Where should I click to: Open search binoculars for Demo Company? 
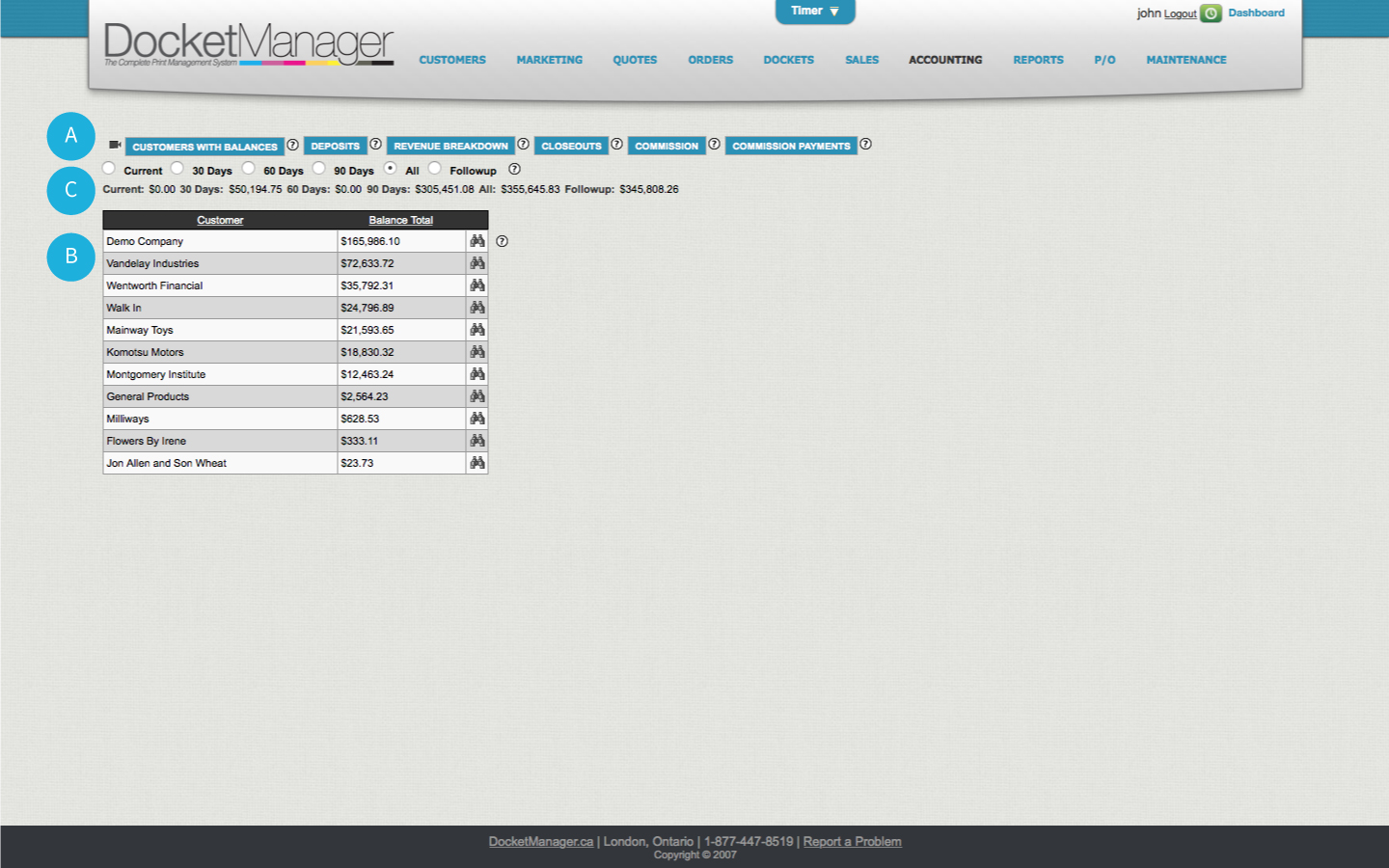tap(477, 240)
